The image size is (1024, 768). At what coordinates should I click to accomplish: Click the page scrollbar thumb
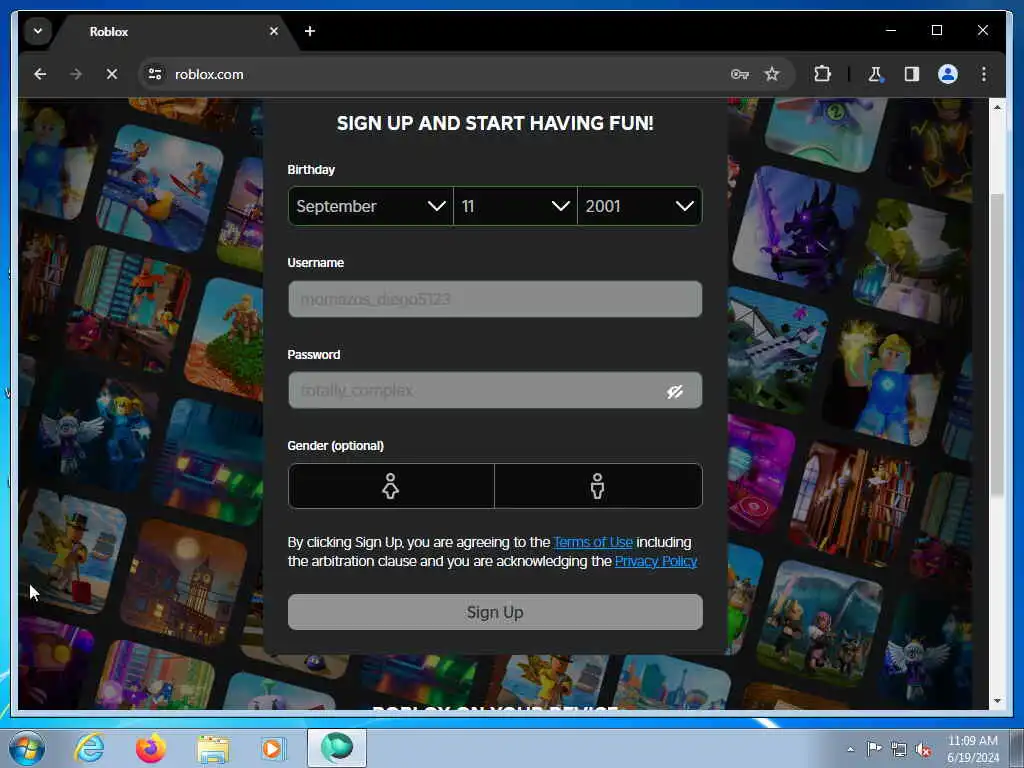pyautogui.click(x=997, y=346)
